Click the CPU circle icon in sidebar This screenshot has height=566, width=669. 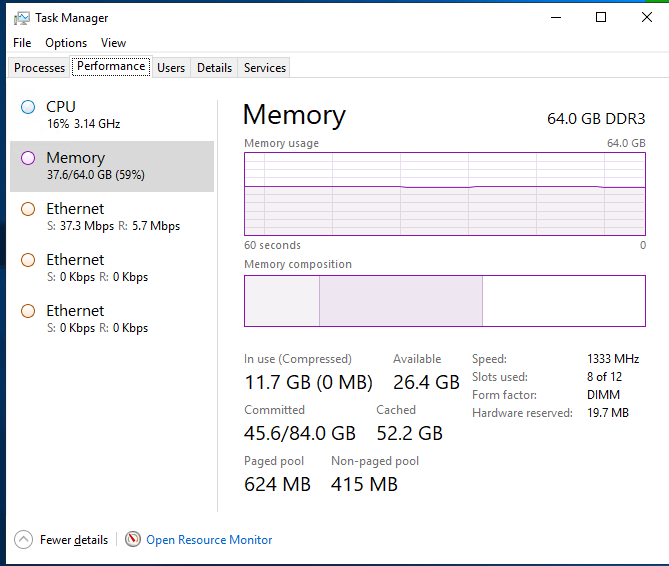(x=28, y=107)
